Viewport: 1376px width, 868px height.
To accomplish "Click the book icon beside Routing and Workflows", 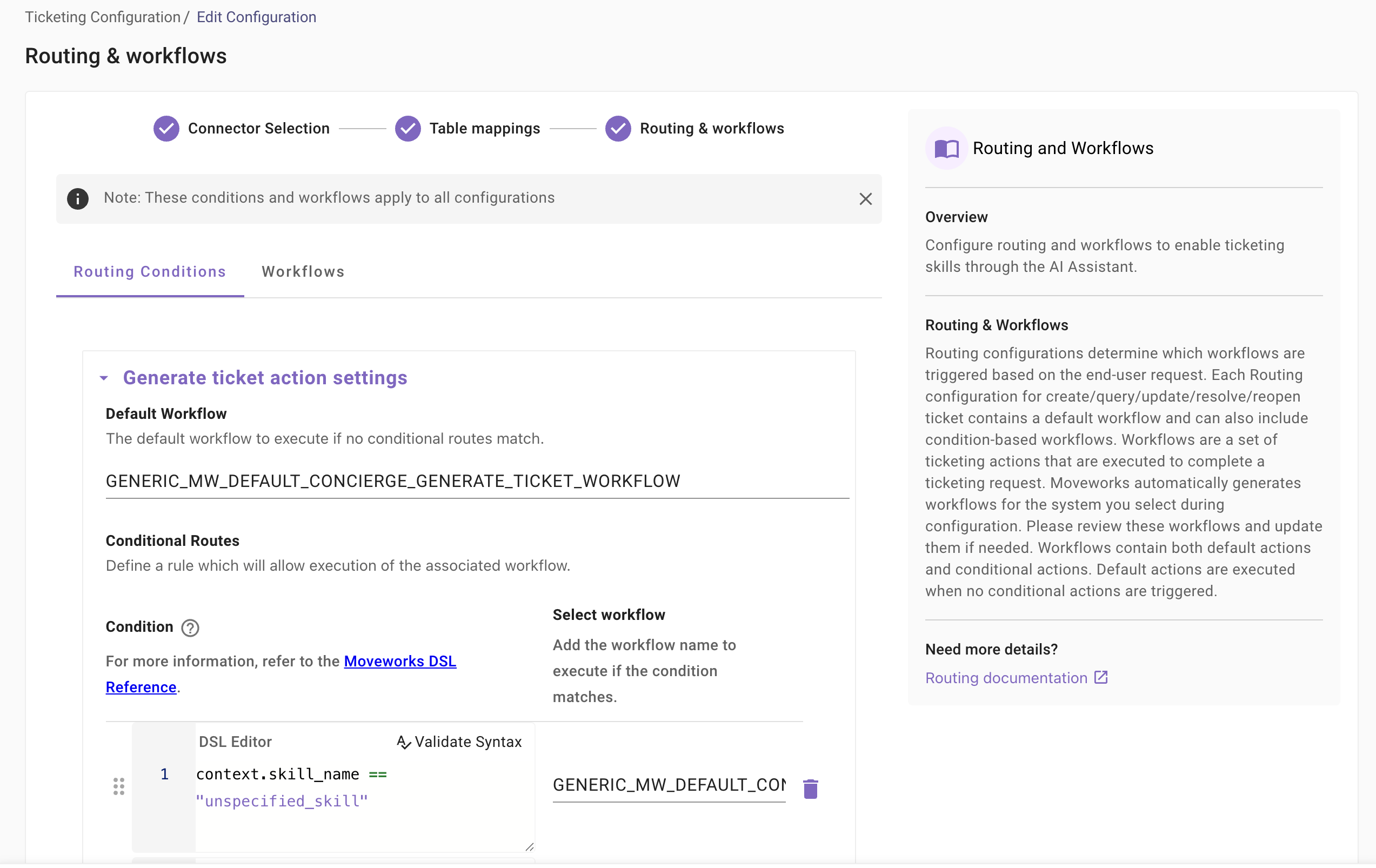I will click(946, 149).
